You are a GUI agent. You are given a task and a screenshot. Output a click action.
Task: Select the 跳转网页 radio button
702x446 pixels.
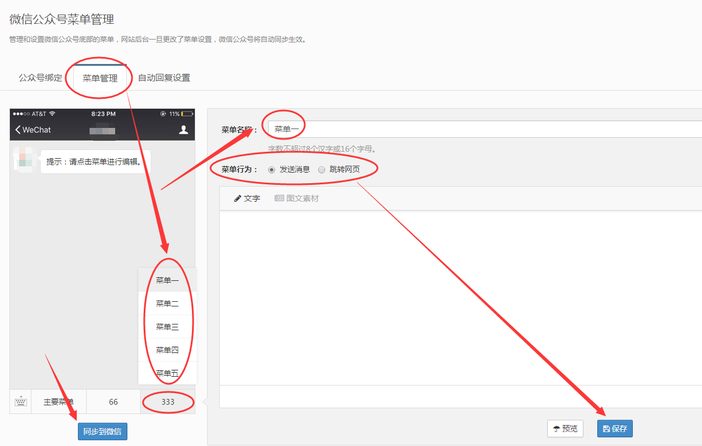pyautogui.click(x=322, y=170)
